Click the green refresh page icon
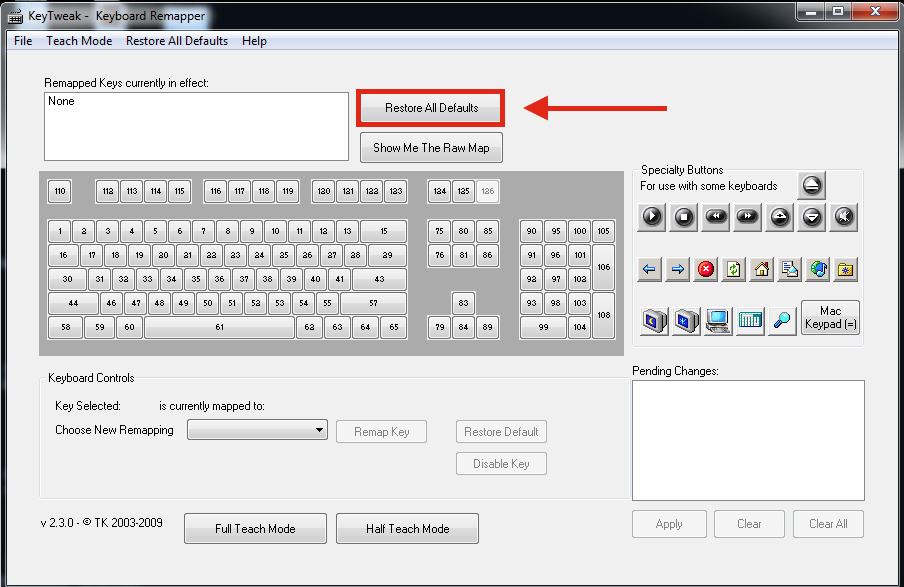 [x=733, y=269]
